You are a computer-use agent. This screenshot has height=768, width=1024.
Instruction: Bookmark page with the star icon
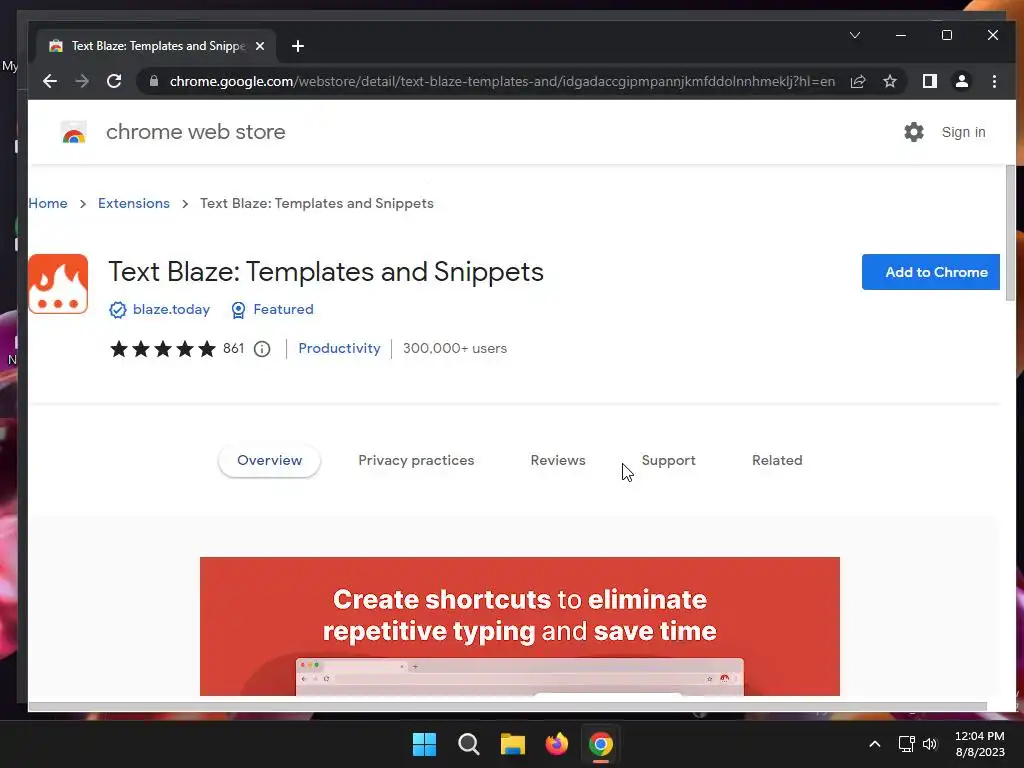coord(889,81)
